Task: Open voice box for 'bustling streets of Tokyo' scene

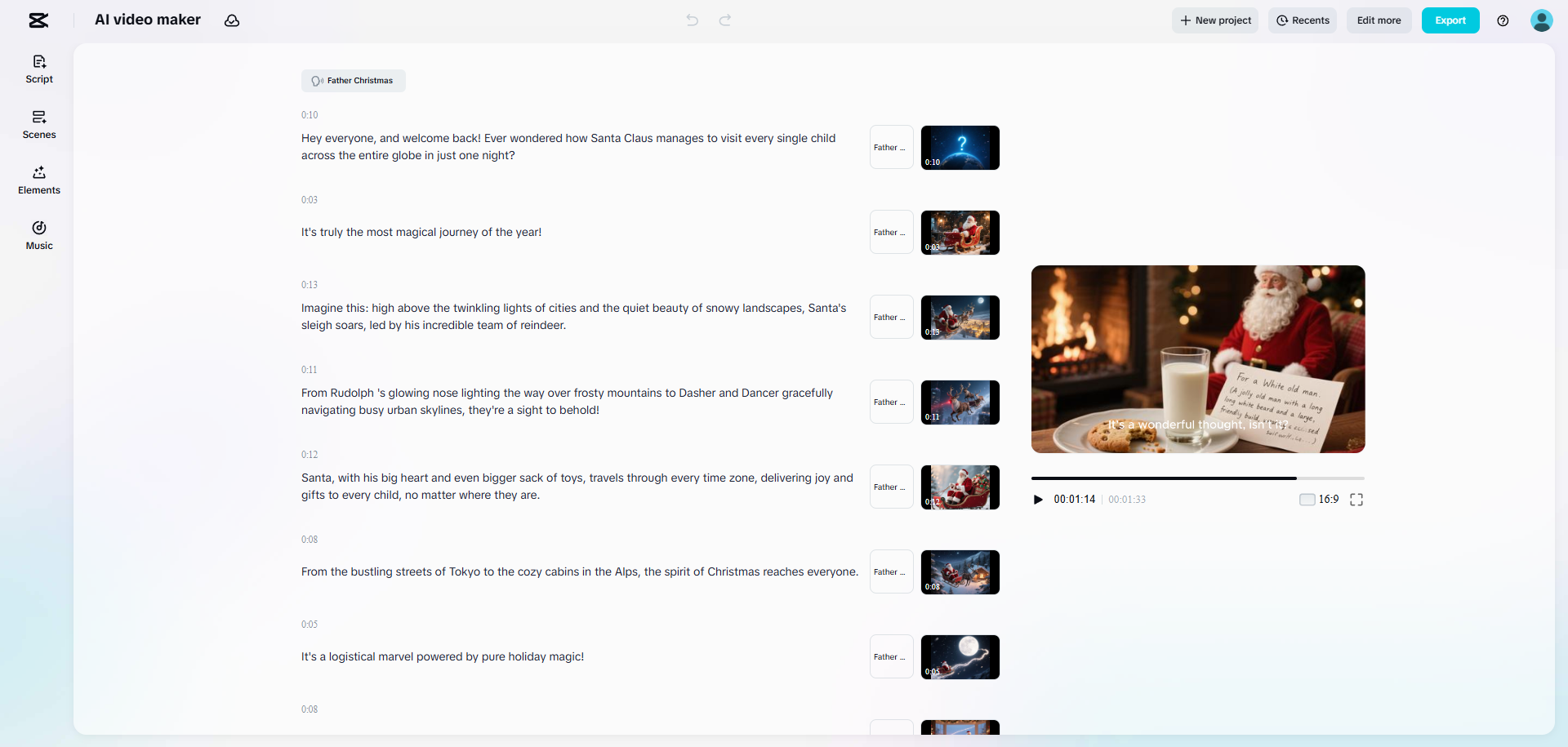Action: tap(892, 572)
